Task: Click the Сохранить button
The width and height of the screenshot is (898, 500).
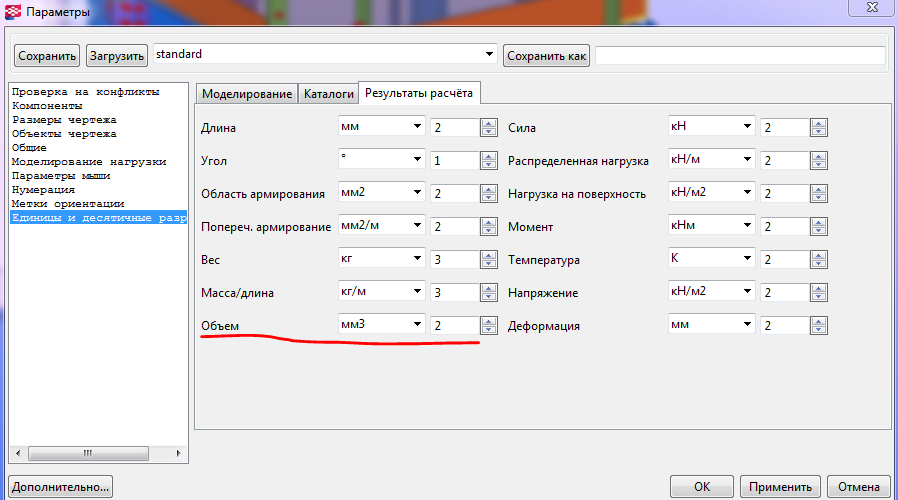Action: (47, 56)
